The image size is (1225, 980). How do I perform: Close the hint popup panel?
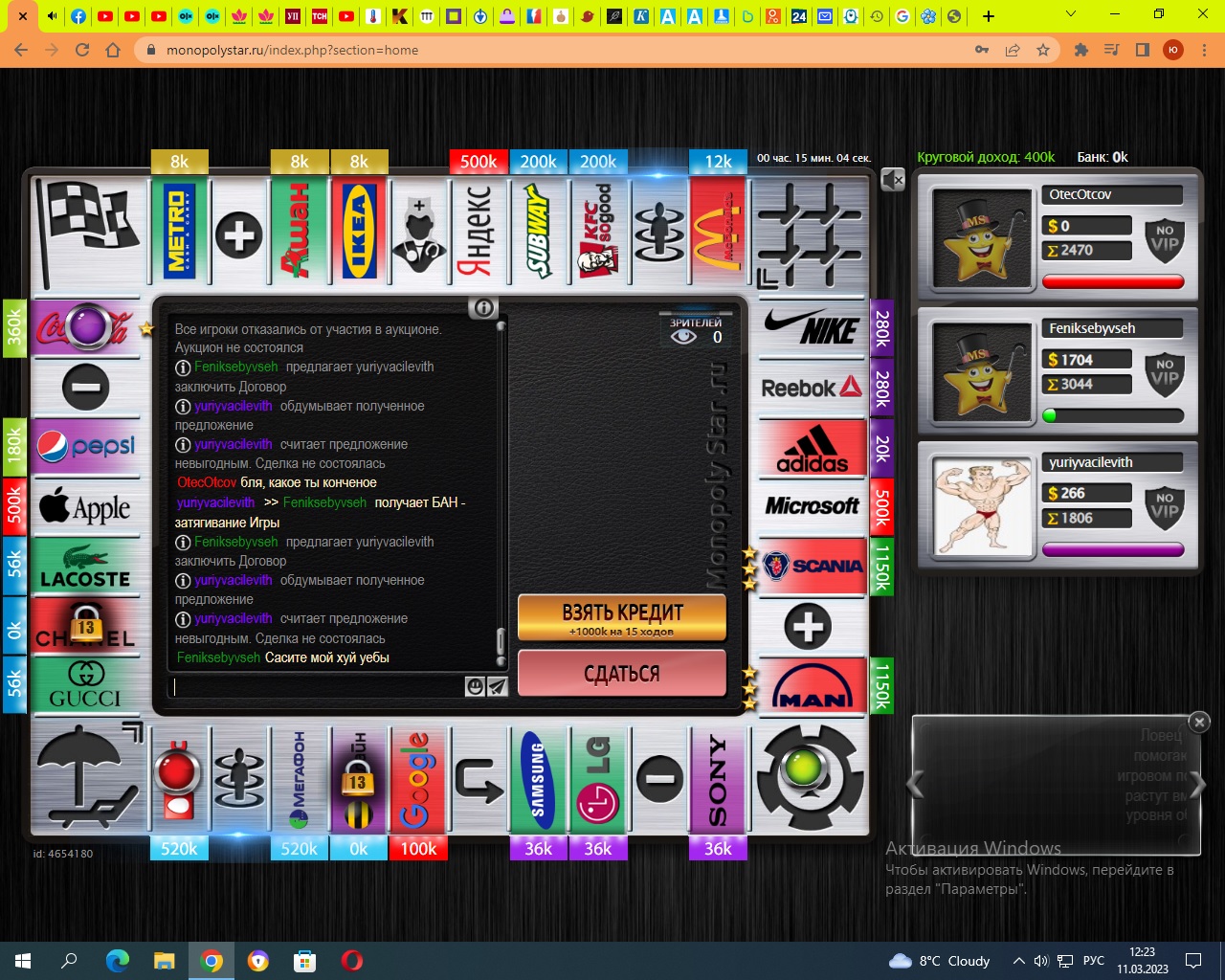click(x=1199, y=723)
